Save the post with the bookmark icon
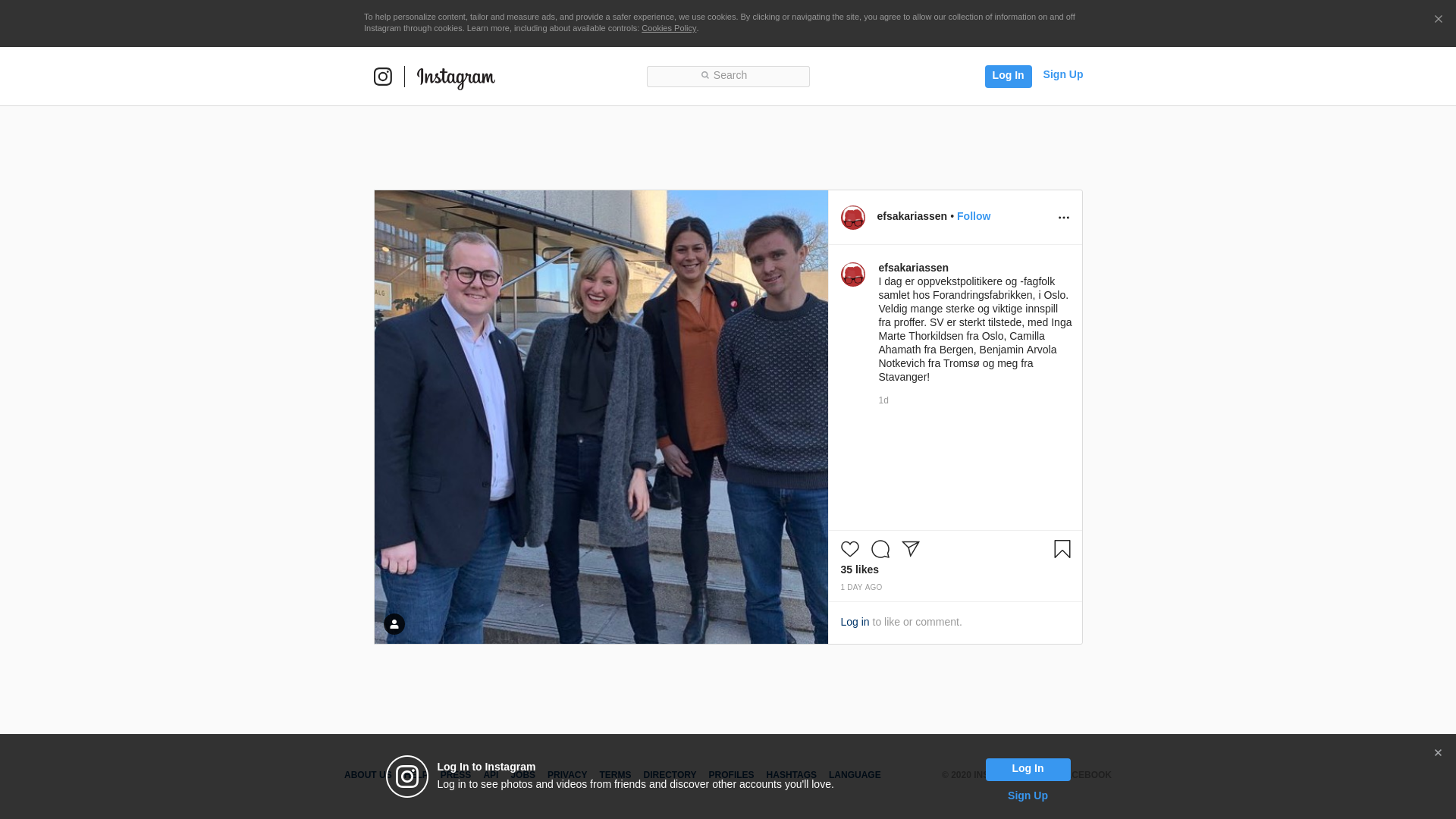 pyautogui.click(x=1062, y=549)
